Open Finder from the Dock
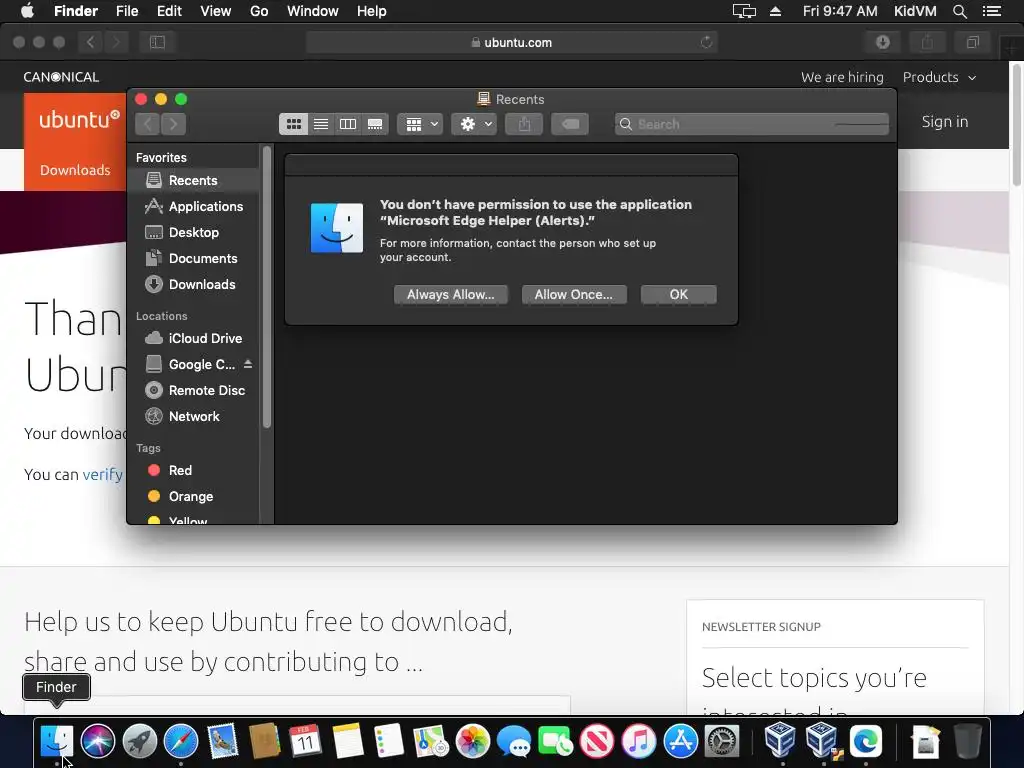This screenshot has height=768, width=1024. (57, 741)
